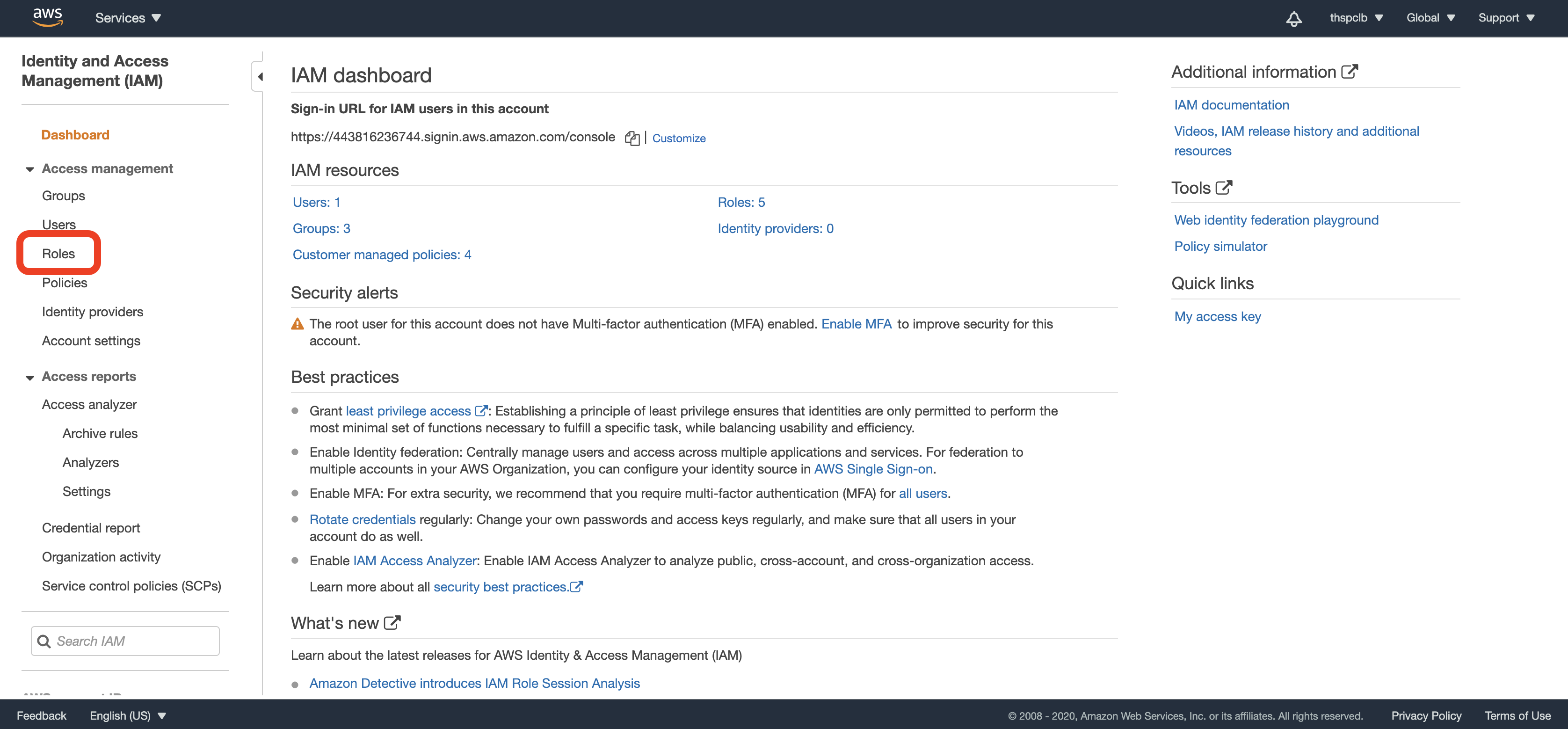This screenshot has width=1568, height=729.
Task: Click Customize next to the sign-in URL
Action: pyautogui.click(x=679, y=138)
